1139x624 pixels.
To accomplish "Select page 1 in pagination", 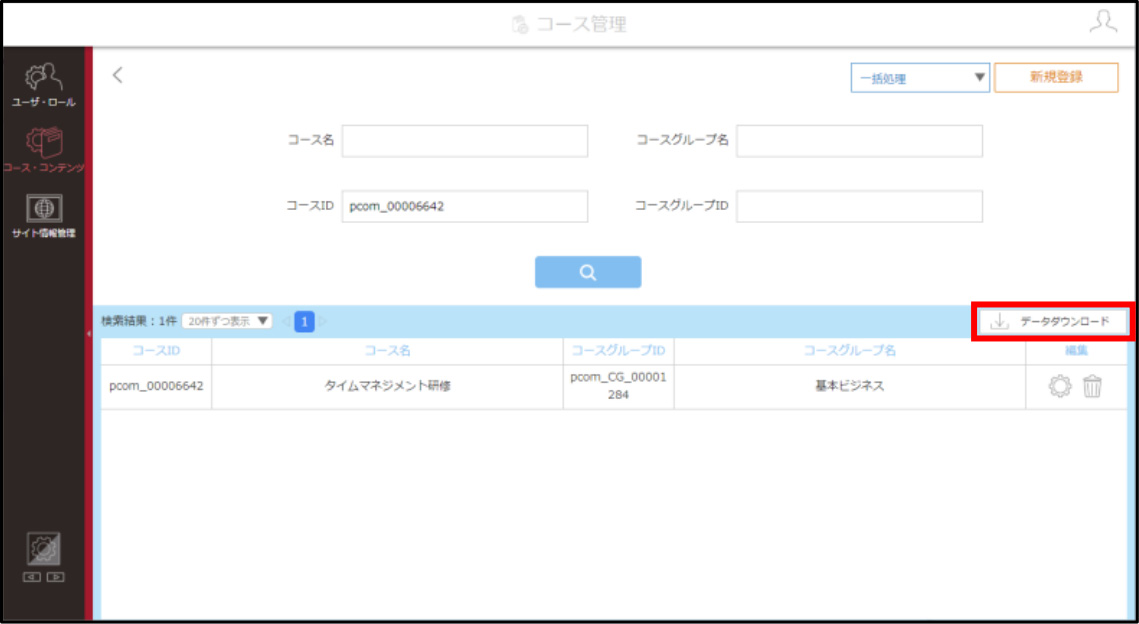I will (x=304, y=321).
